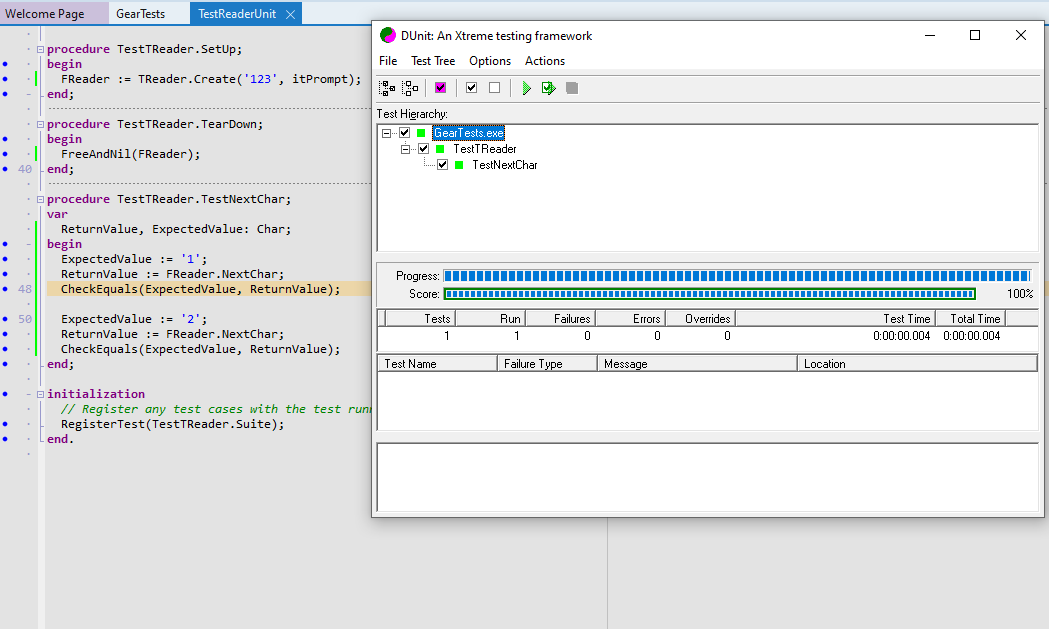Click the empty-box Deselect Current toolbar icon
The height and width of the screenshot is (629, 1049).
click(x=494, y=88)
